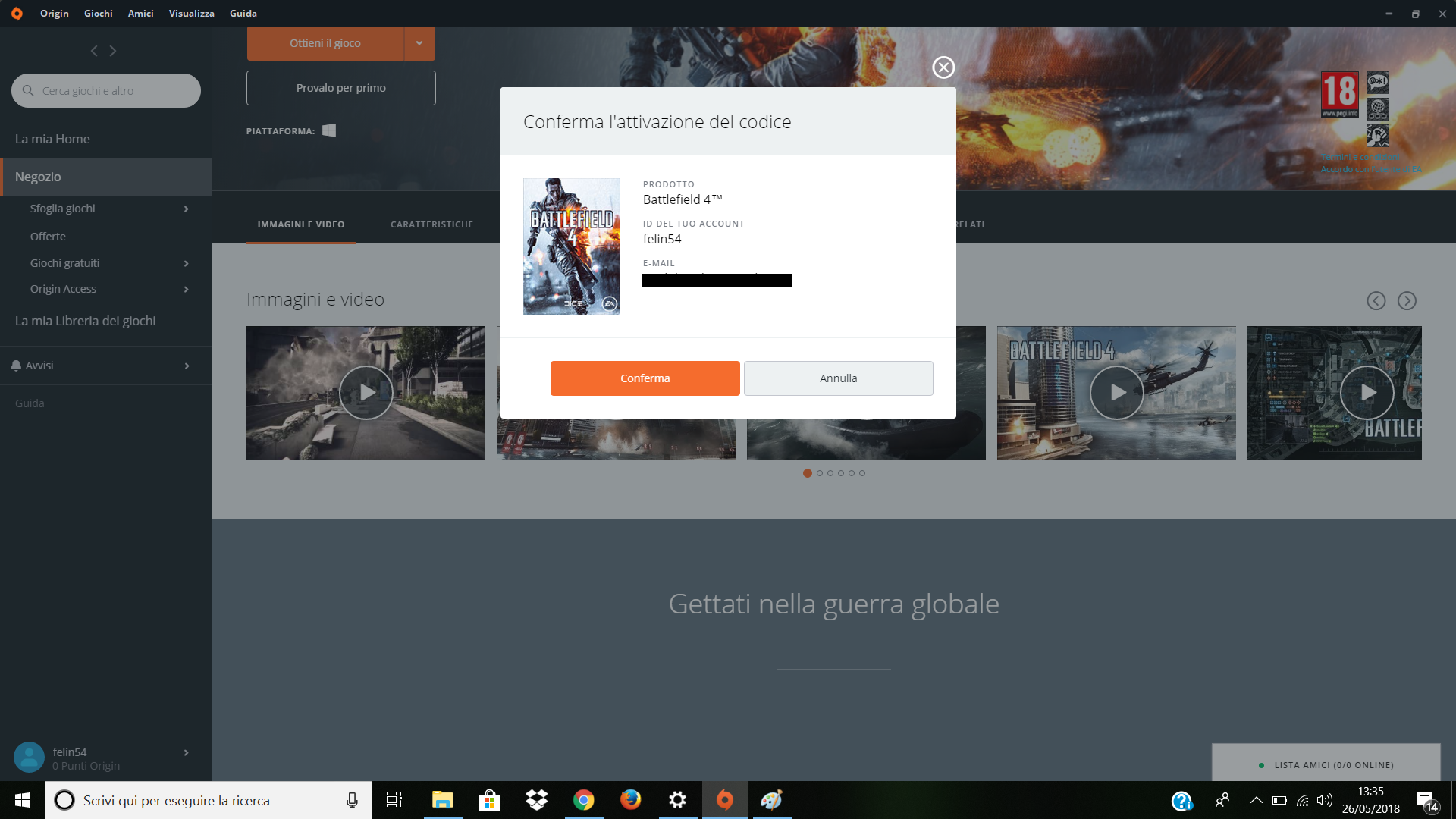Image resolution: width=1456 pixels, height=819 pixels.
Task: Play the first street explosion video
Action: pos(366,393)
